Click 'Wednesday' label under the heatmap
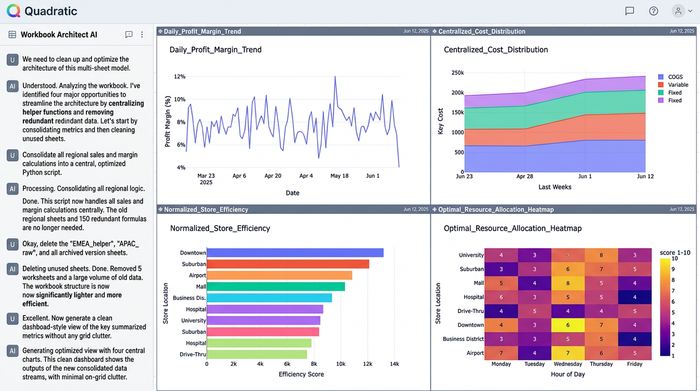 568,364
